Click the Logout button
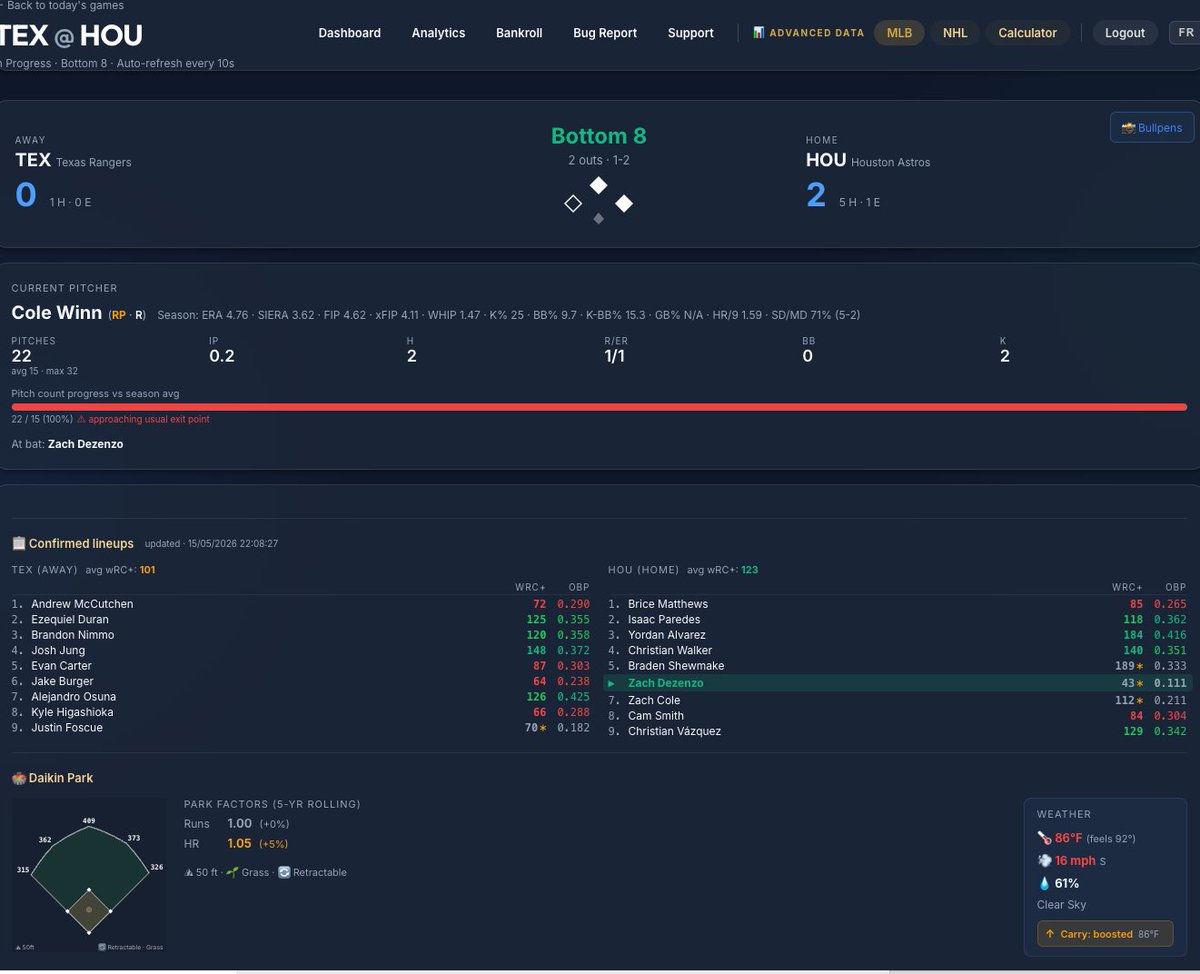Screen dimensions: 1200x974 pyautogui.click(x=1125, y=33)
